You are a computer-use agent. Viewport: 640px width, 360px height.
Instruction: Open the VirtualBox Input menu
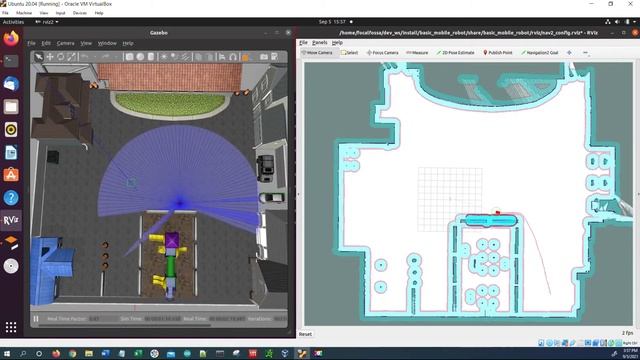[60, 13]
